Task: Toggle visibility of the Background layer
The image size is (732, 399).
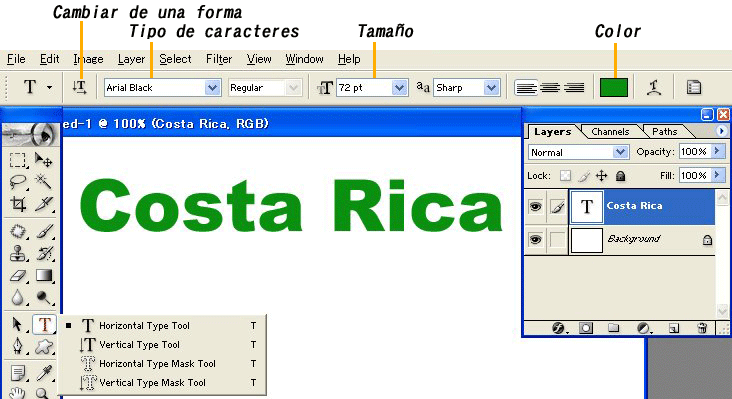Action: click(535, 239)
